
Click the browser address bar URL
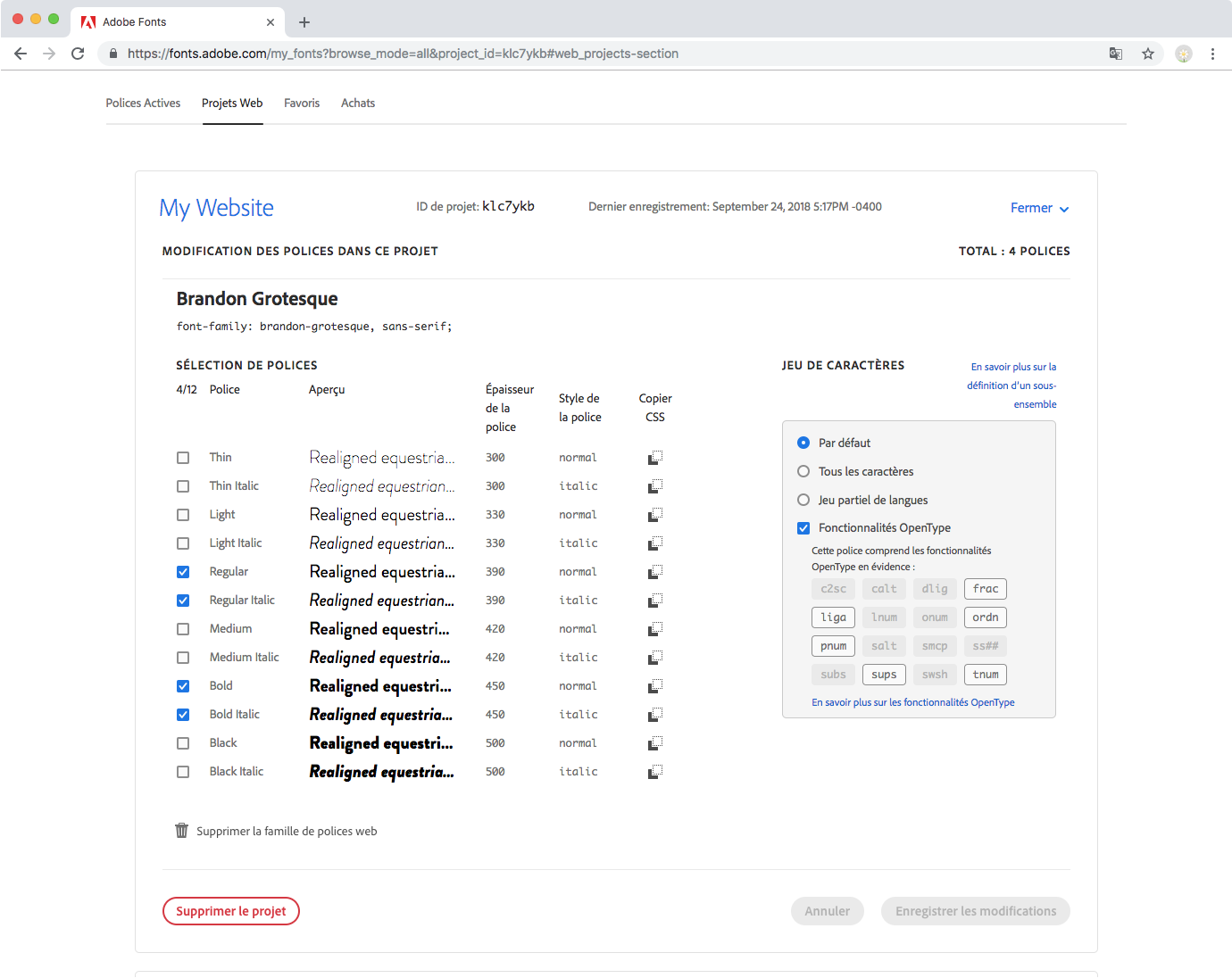(403, 54)
